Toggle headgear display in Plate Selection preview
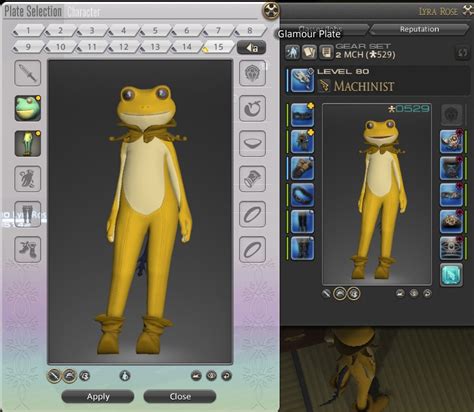The height and width of the screenshot is (412, 474). [70, 376]
